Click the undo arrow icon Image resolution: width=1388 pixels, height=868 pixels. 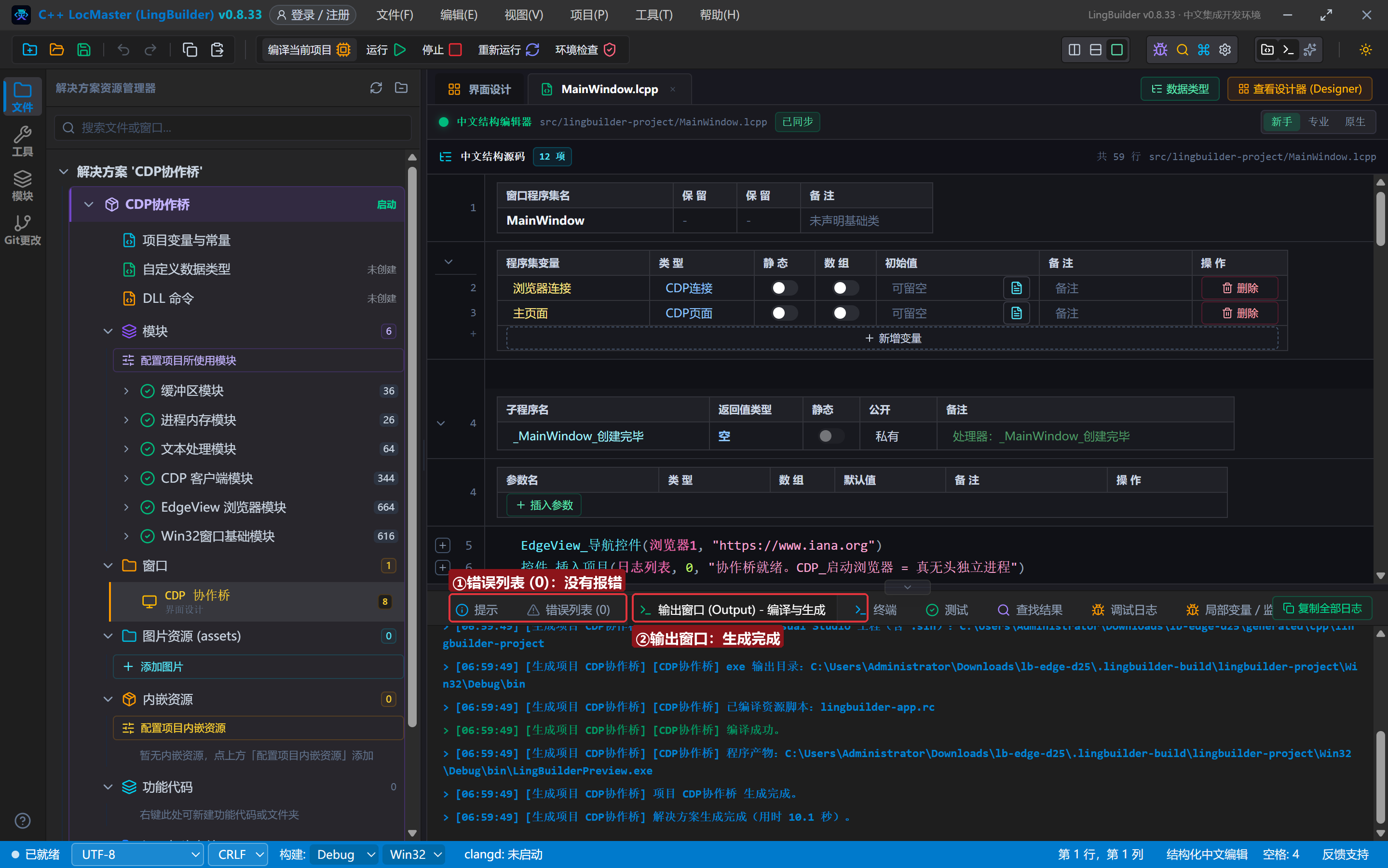(123, 50)
